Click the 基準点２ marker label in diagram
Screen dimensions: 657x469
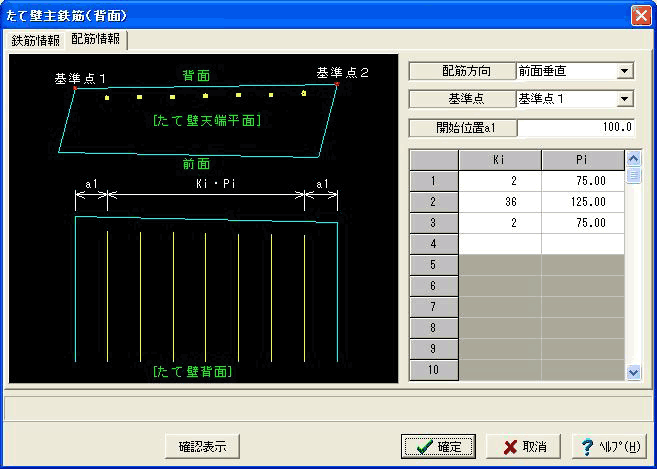coord(342,73)
